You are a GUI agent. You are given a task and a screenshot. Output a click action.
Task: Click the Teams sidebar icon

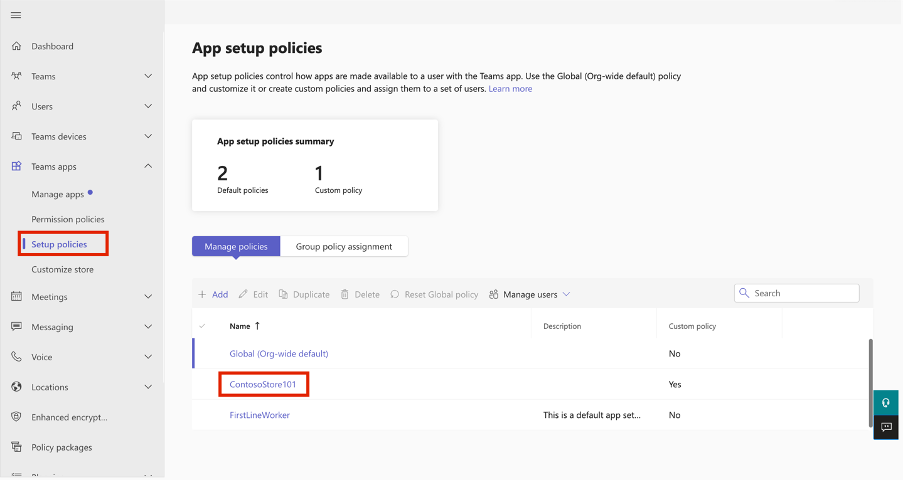tap(16, 76)
